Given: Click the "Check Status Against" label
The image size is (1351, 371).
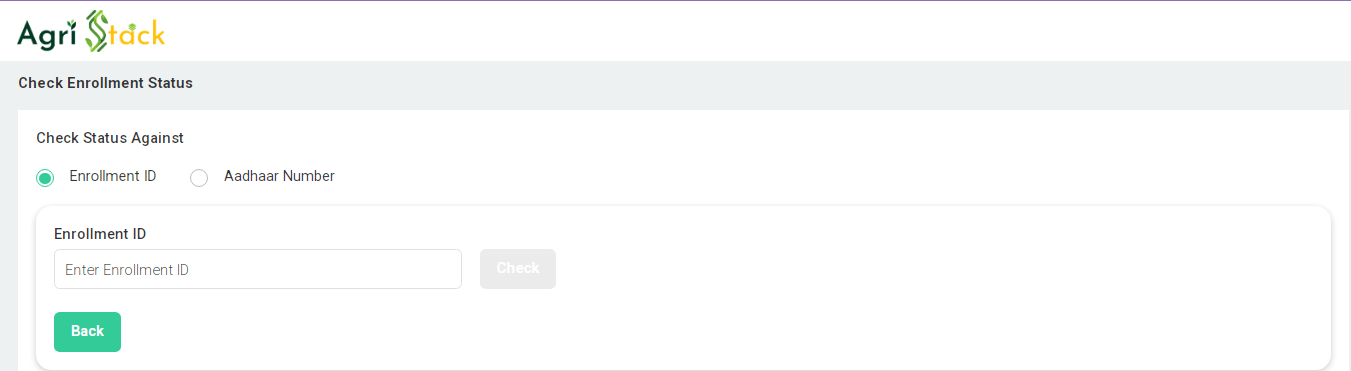Looking at the screenshot, I should tap(110, 138).
